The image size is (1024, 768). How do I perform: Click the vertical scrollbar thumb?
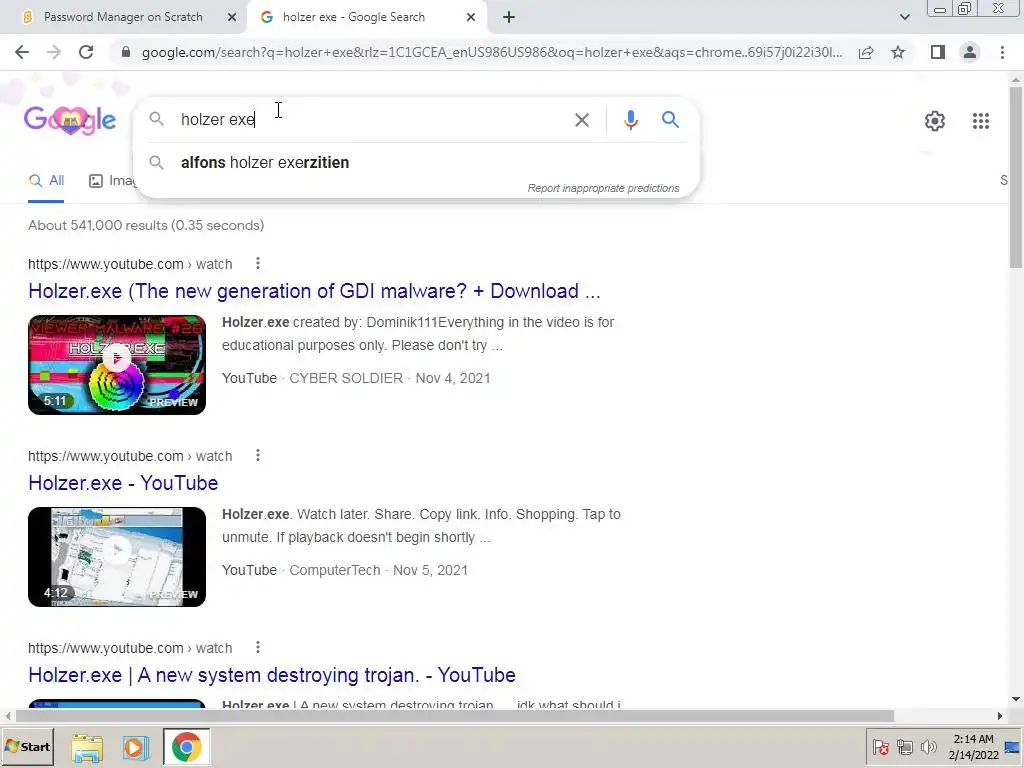coord(1016,176)
